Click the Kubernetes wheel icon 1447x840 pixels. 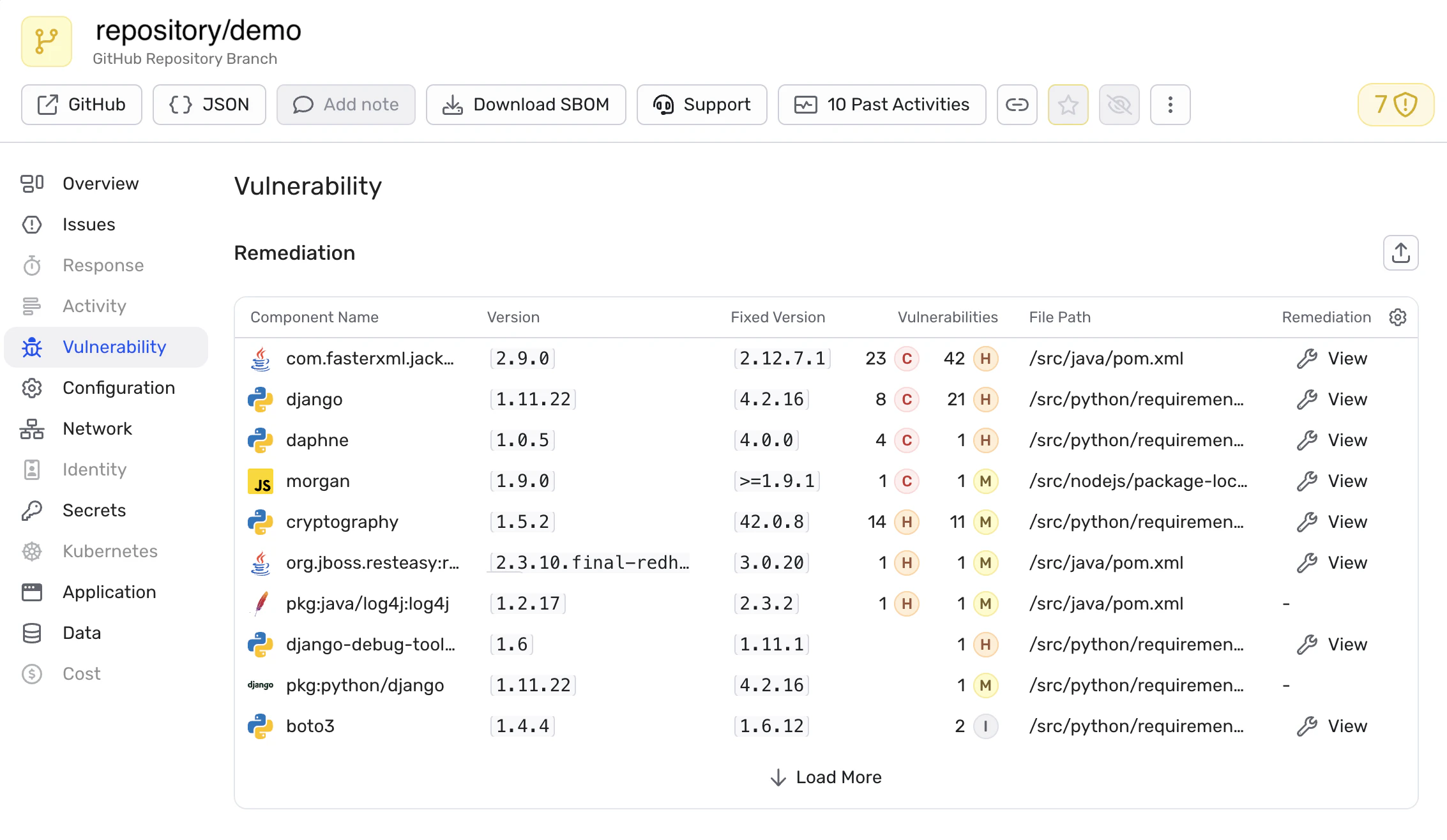tap(32, 551)
